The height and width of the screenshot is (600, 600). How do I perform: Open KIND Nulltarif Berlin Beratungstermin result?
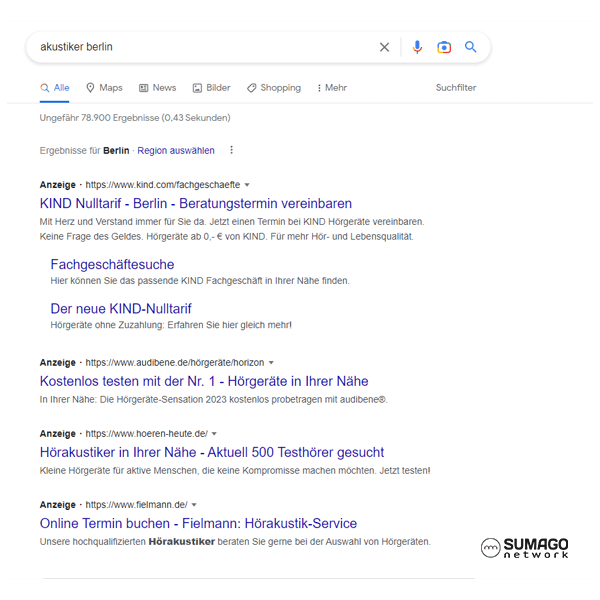click(x=196, y=204)
